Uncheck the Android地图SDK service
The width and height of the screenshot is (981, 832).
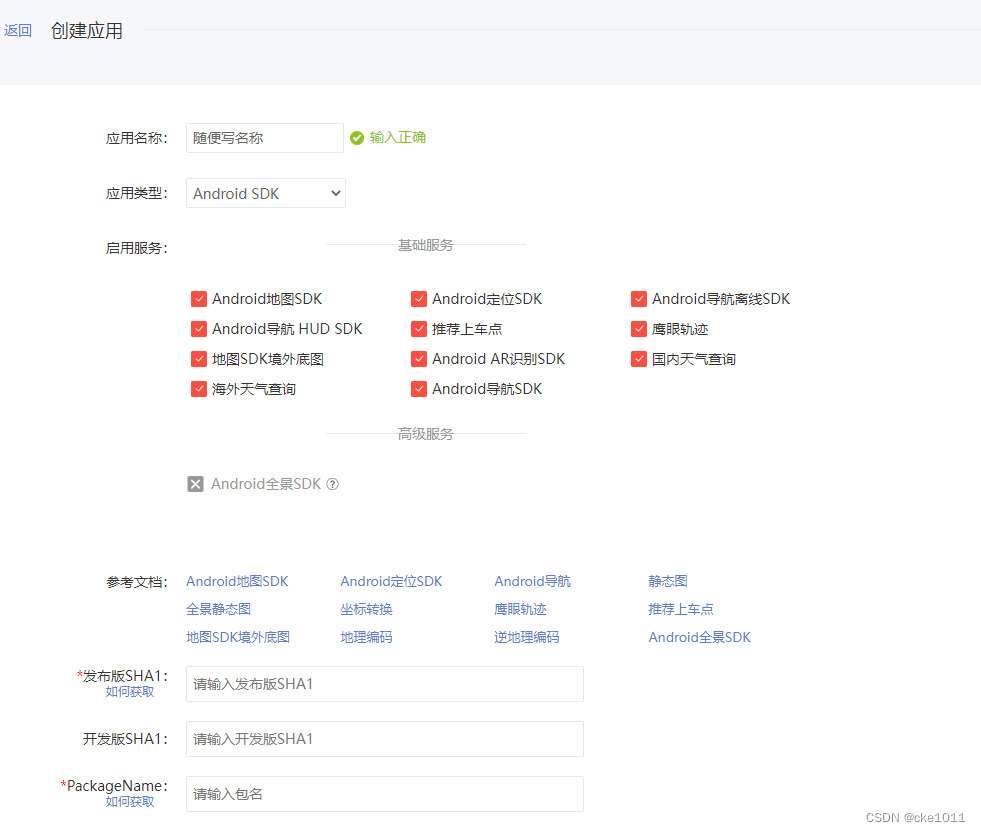point(199,298)
